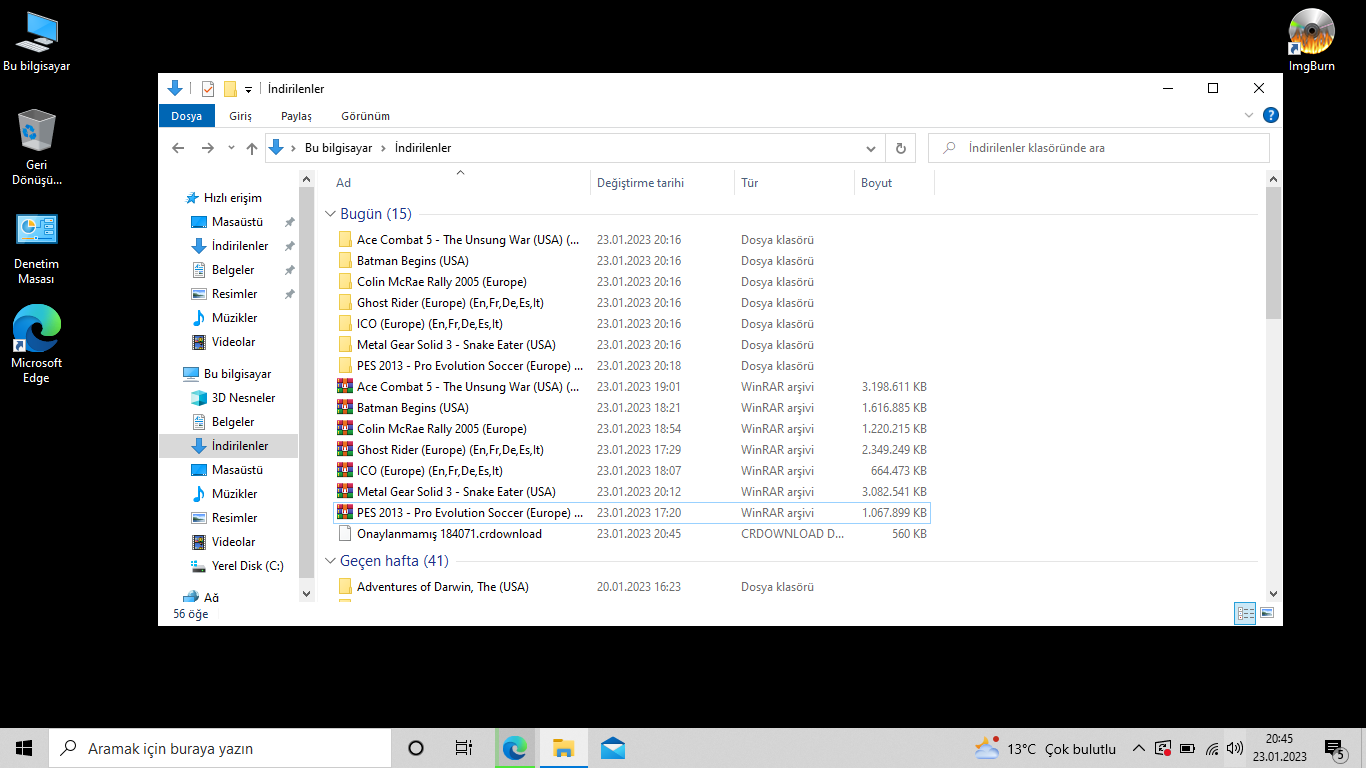
Task: Switch to large icons view in status bar
Action: (1267, 614)
